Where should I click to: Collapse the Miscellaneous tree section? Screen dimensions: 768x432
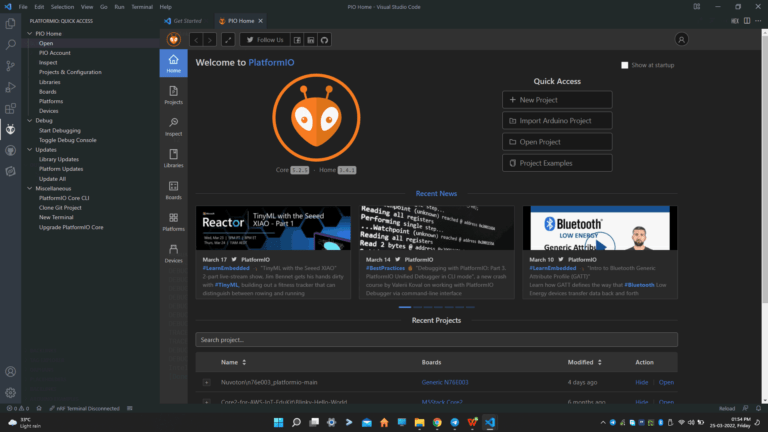(29, 188)
